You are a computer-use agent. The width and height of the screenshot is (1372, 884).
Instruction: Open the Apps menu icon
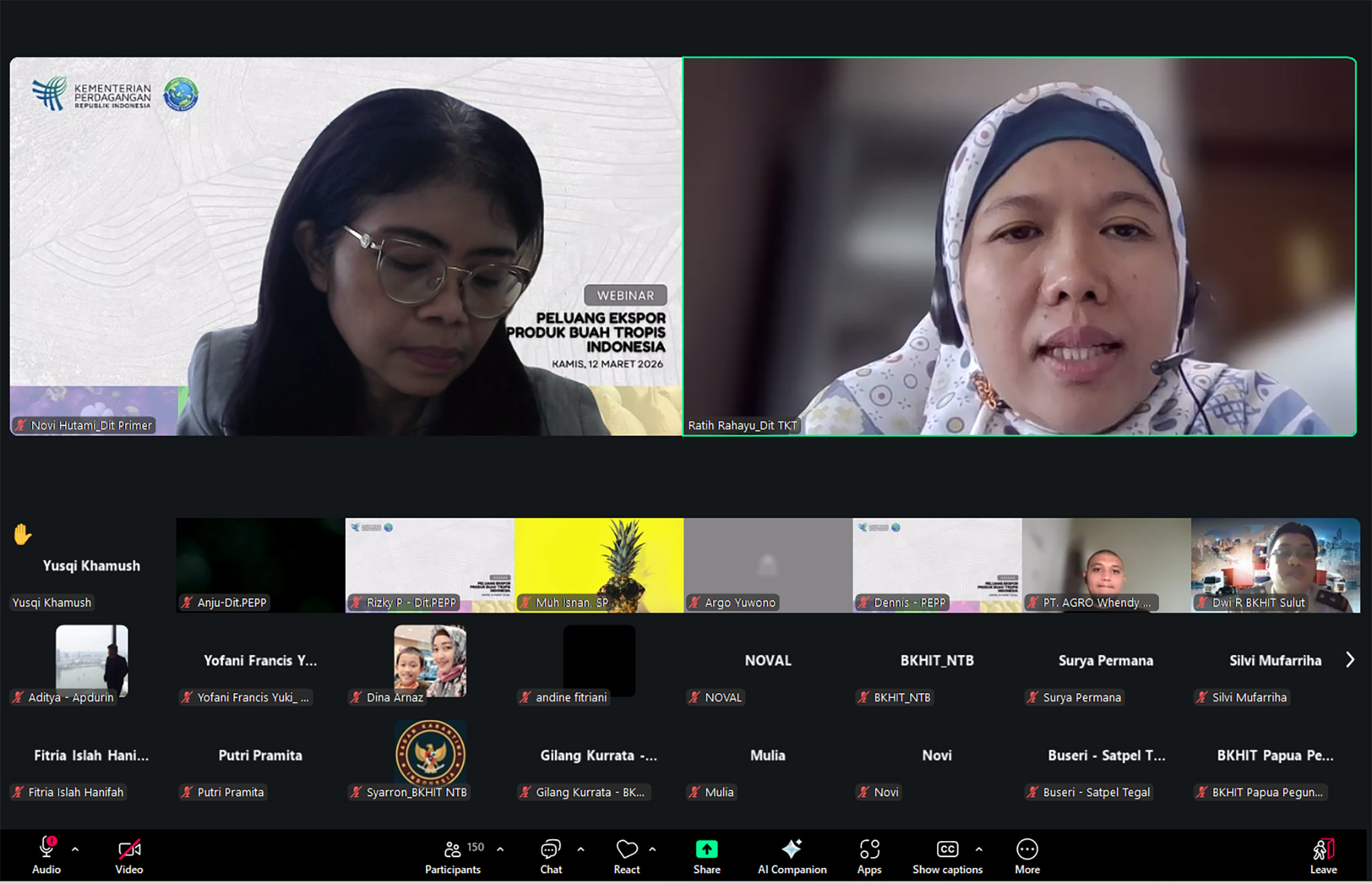point(869,849)
